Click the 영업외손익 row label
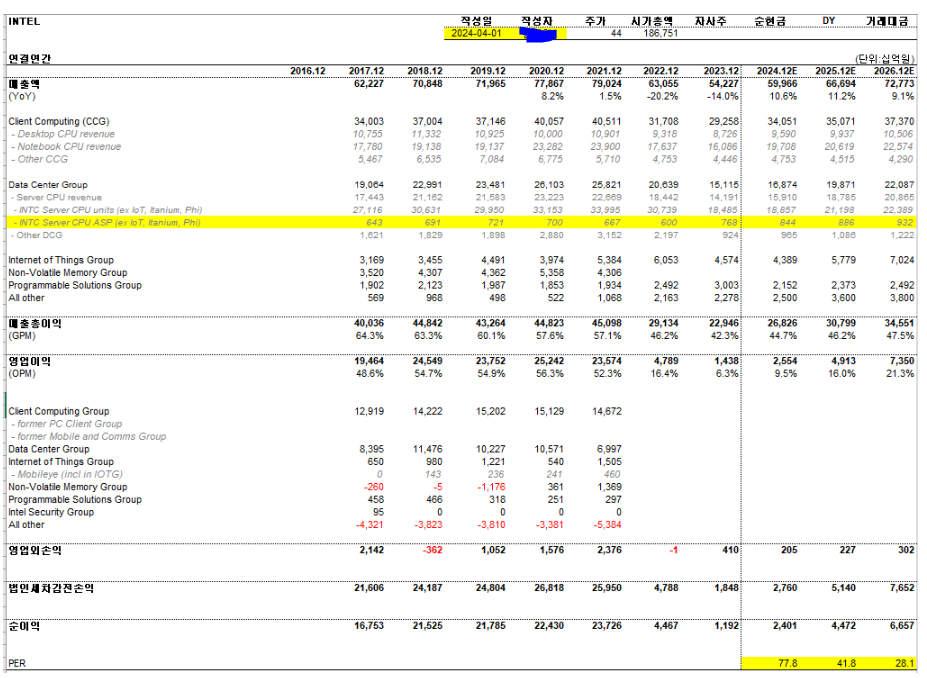 pos(35,550)
